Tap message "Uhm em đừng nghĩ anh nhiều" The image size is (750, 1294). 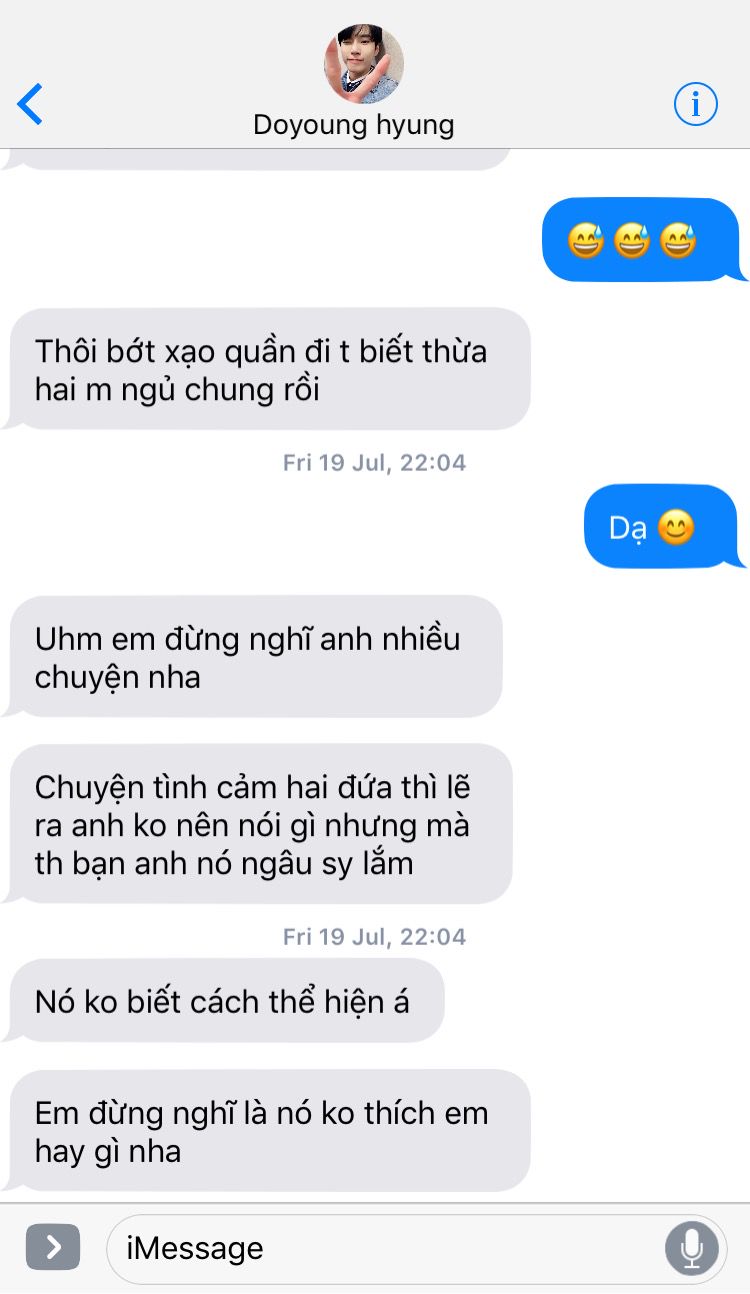(252, 657)
